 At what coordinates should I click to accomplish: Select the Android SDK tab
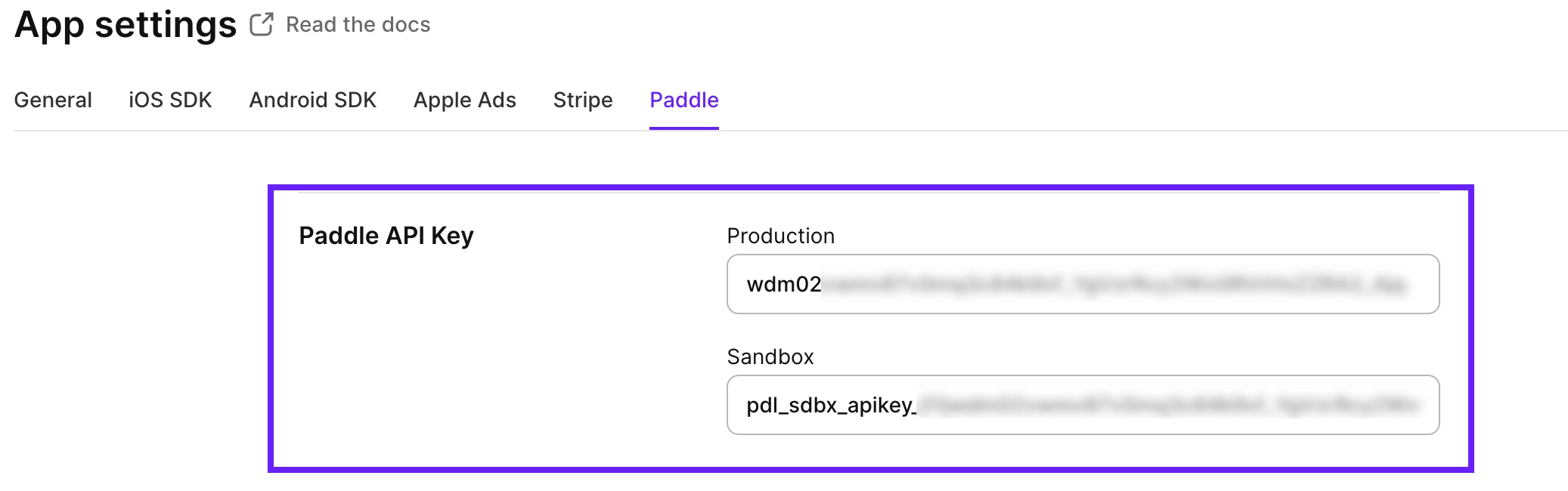(x=312, y=100)
